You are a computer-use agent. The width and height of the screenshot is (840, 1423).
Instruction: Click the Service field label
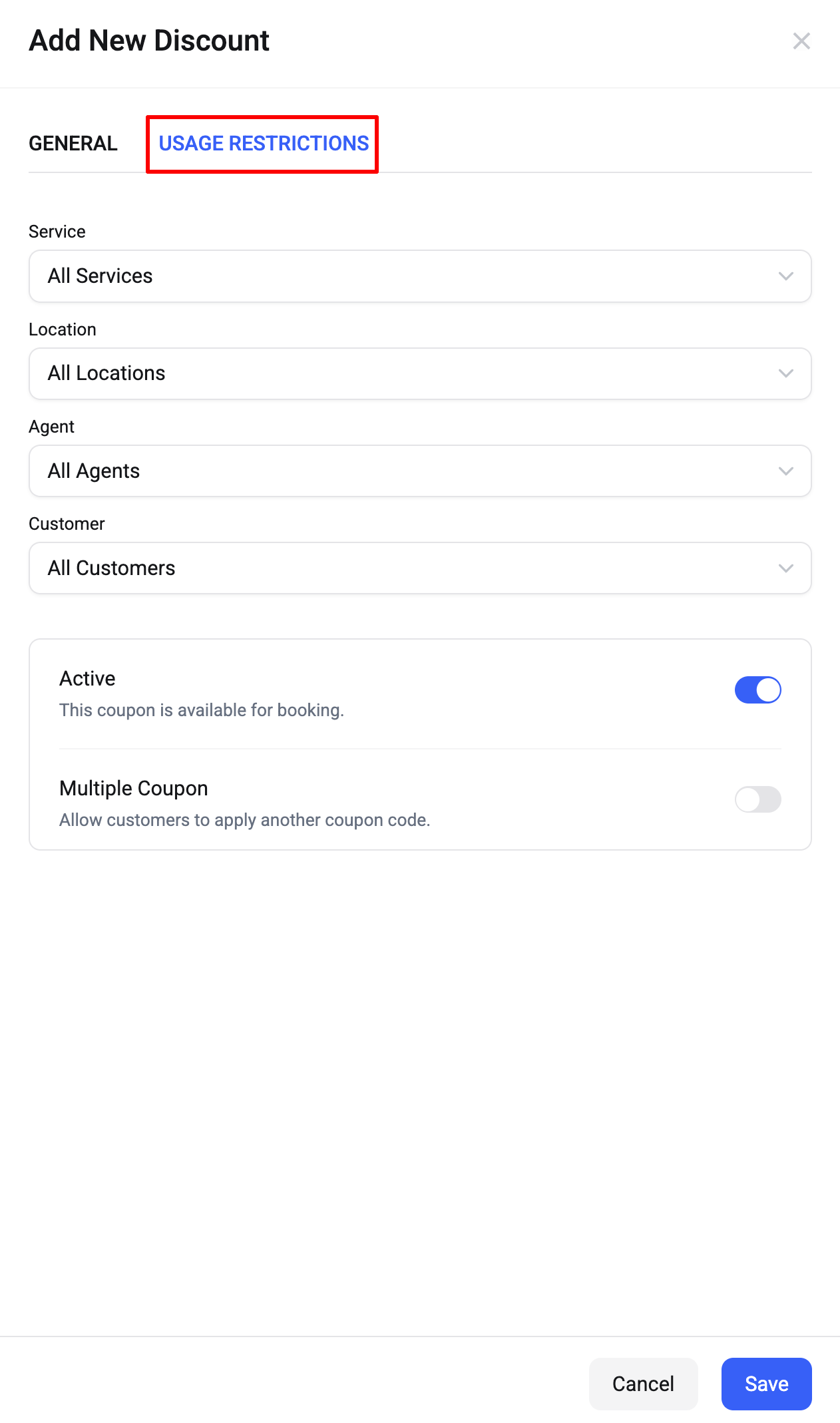pyautogui.click(x=57, y=232)
